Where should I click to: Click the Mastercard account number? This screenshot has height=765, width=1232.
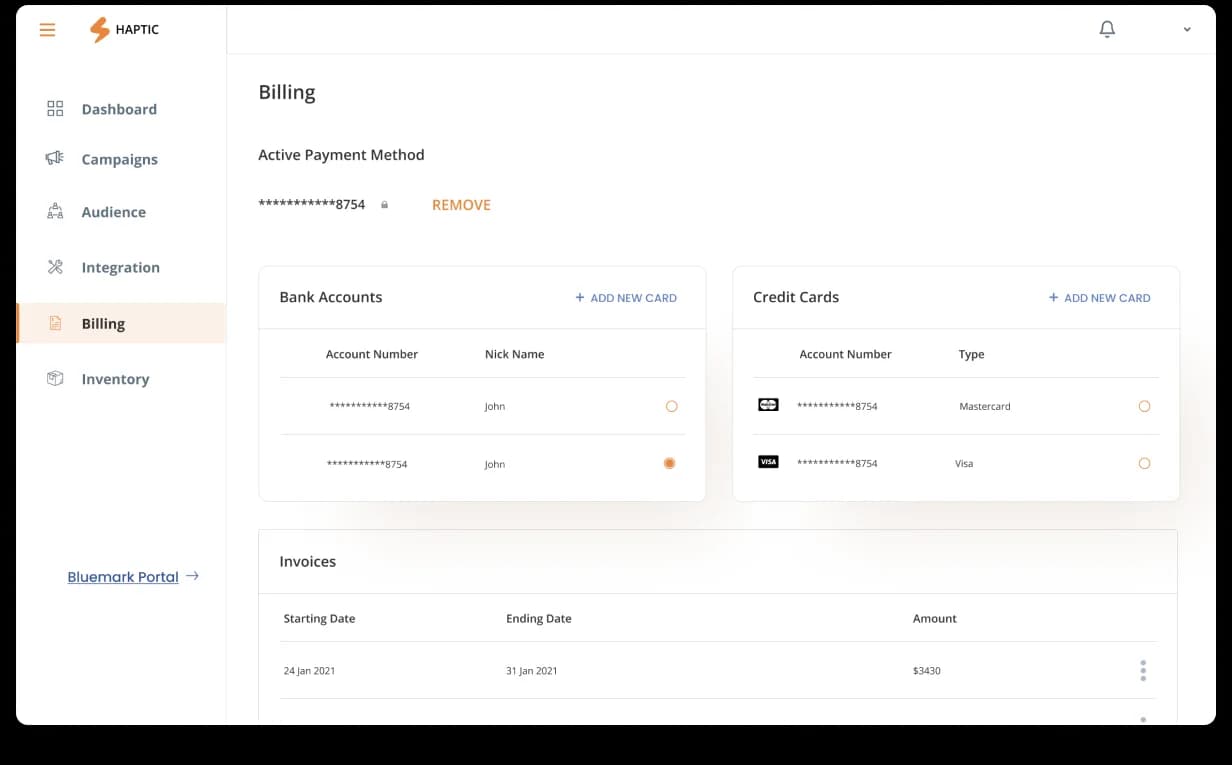(x=837, y=406)
